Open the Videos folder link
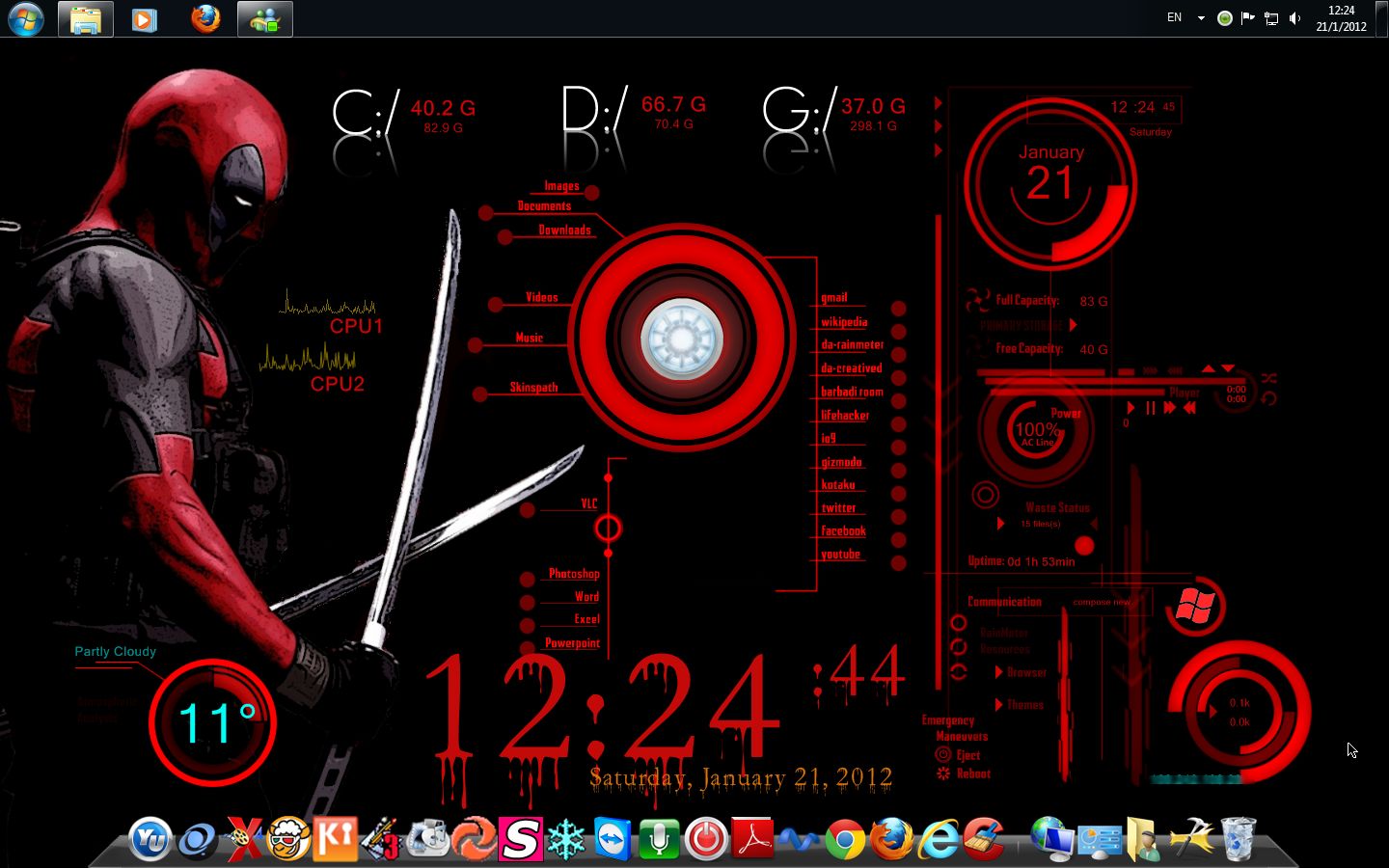This screenshot has height=868, width=1389. [x=541, y=297]
